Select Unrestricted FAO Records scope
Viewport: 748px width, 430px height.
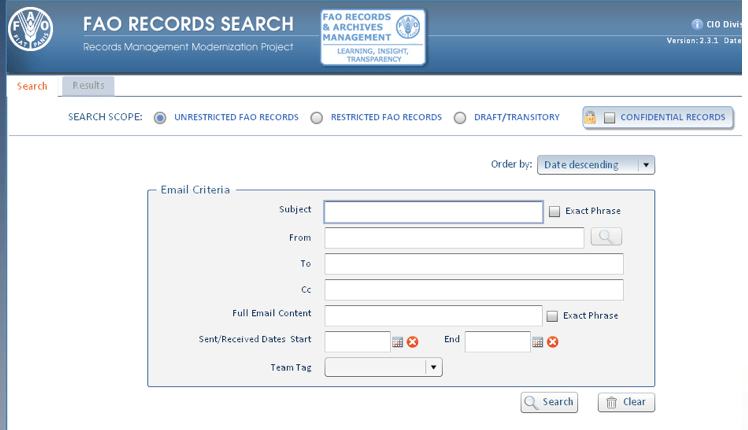pos(160,118)
